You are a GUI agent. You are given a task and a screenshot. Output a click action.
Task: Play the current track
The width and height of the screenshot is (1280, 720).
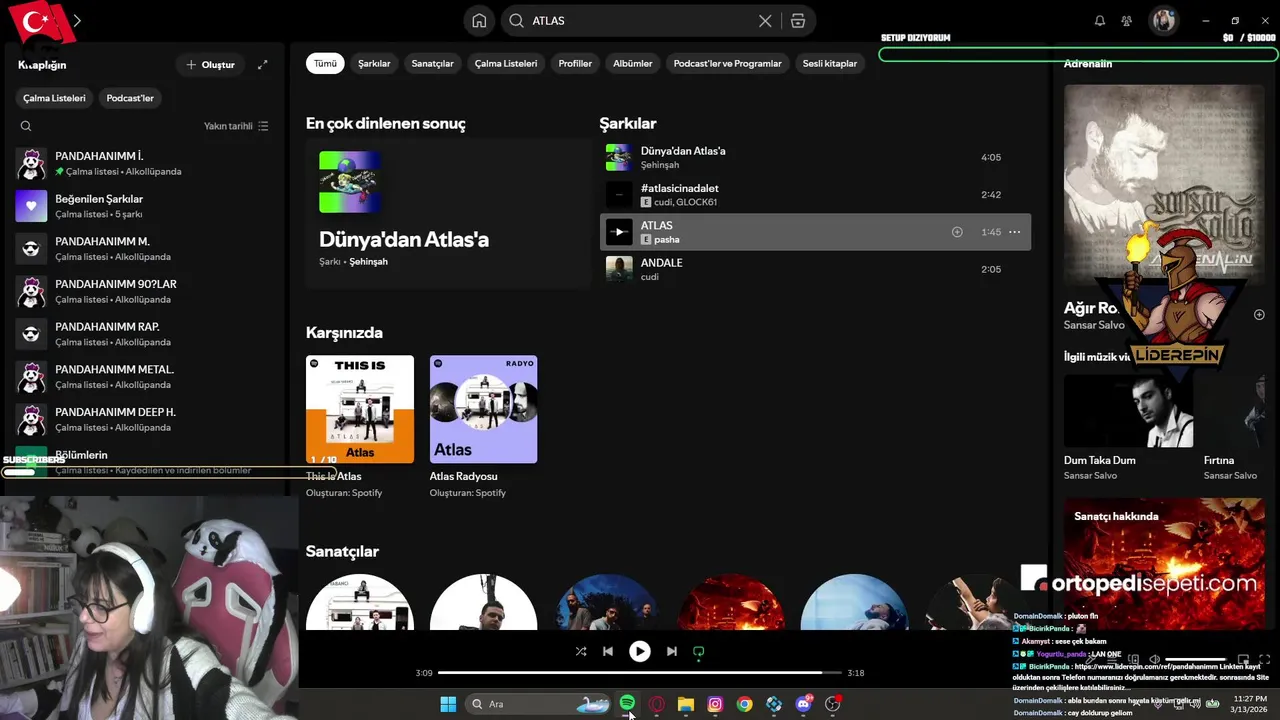pos(639,651)
